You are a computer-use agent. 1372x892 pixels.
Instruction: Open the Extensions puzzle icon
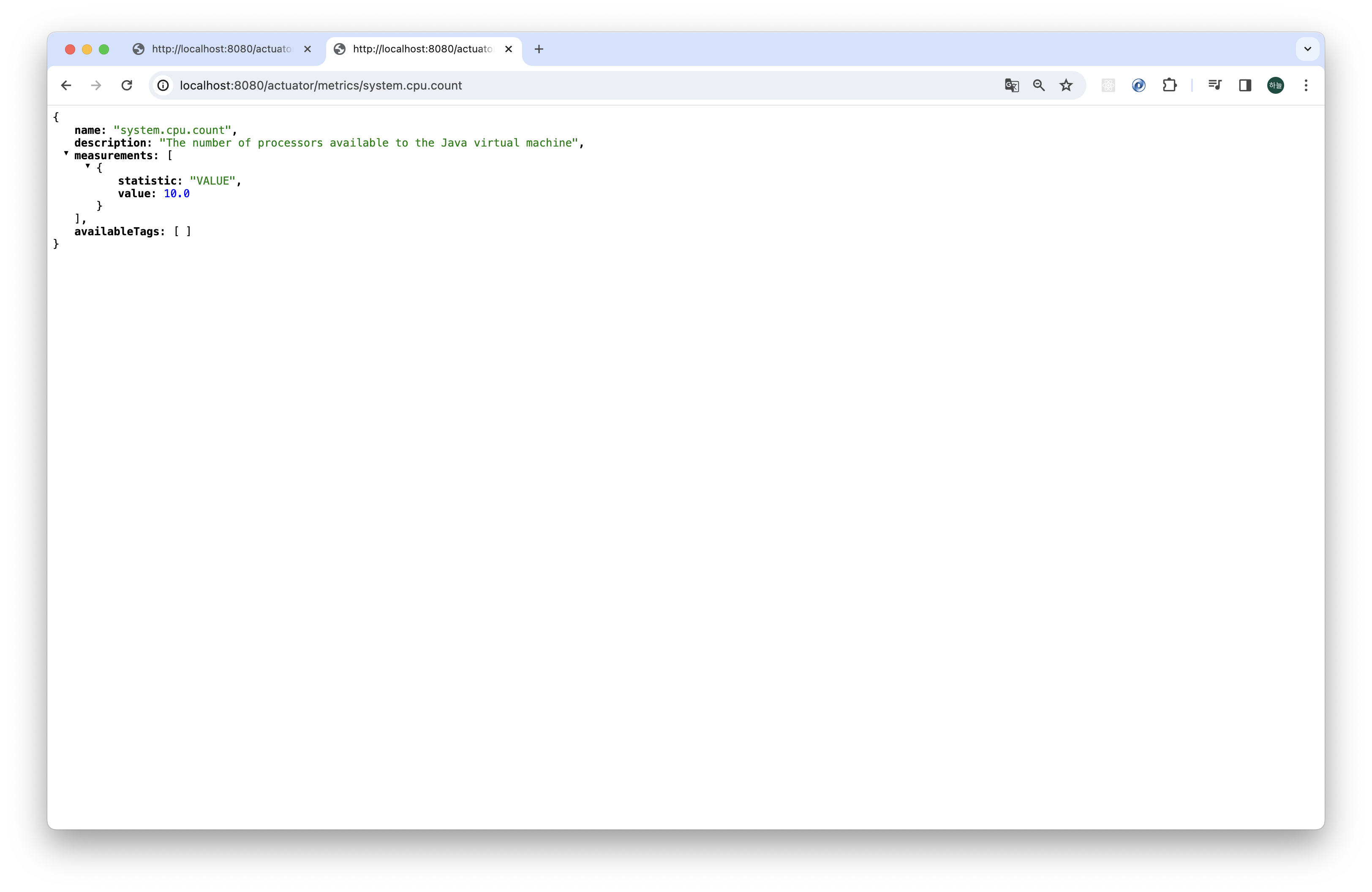pos(1169,85)
